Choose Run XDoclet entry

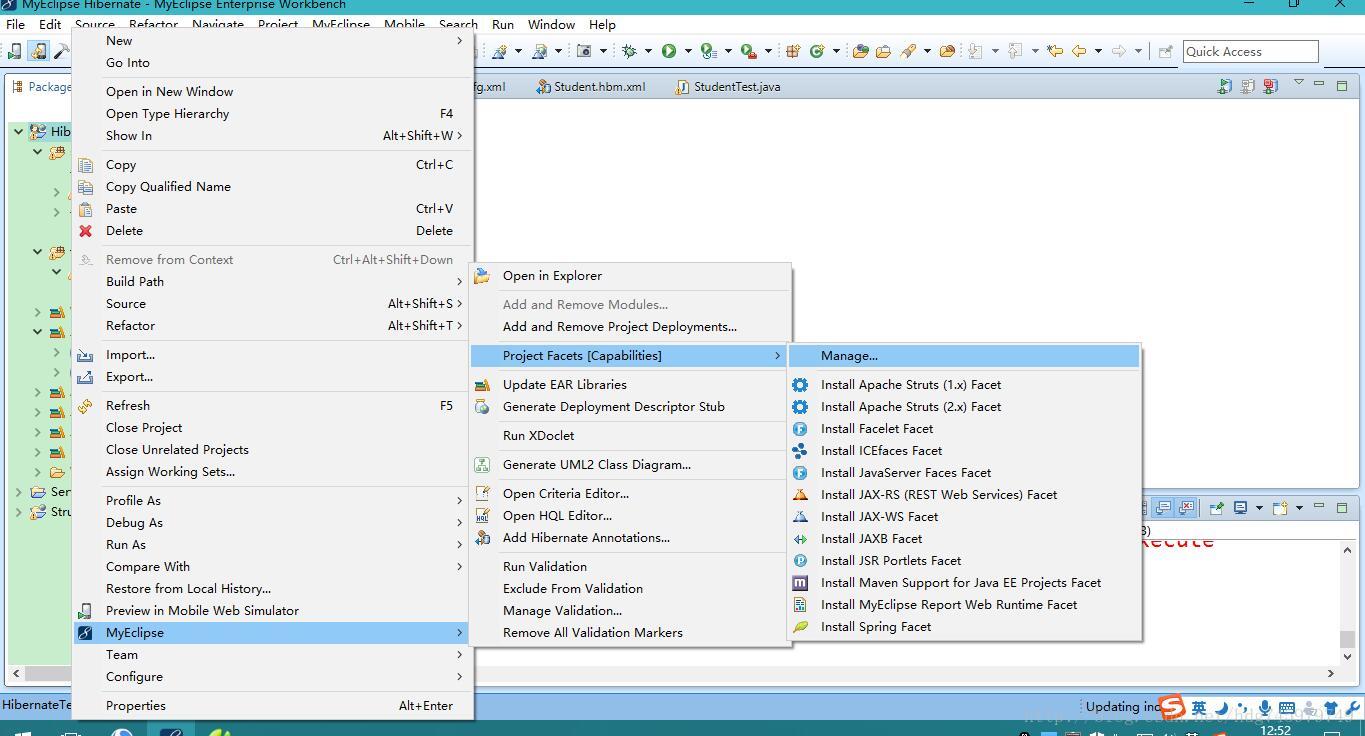pos(629,436)
